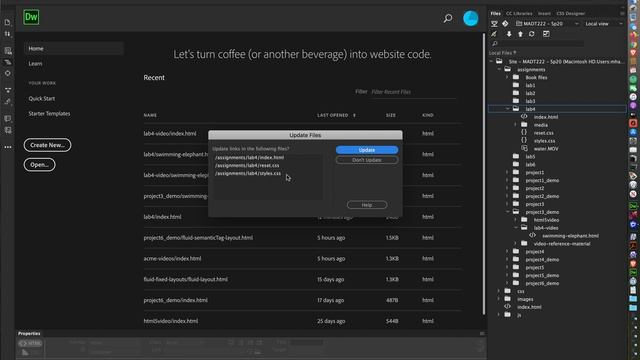640x360 pixels.
Task: Switch to the CSS Designer tab
Action: coord(571,13)
